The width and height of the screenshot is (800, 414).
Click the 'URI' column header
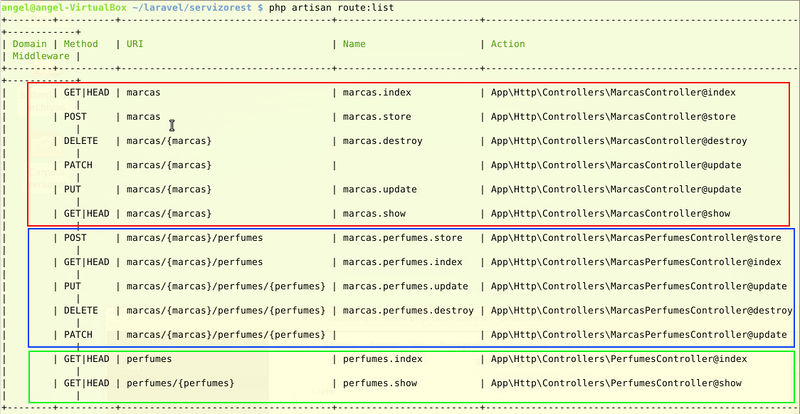tap(135, 44)
